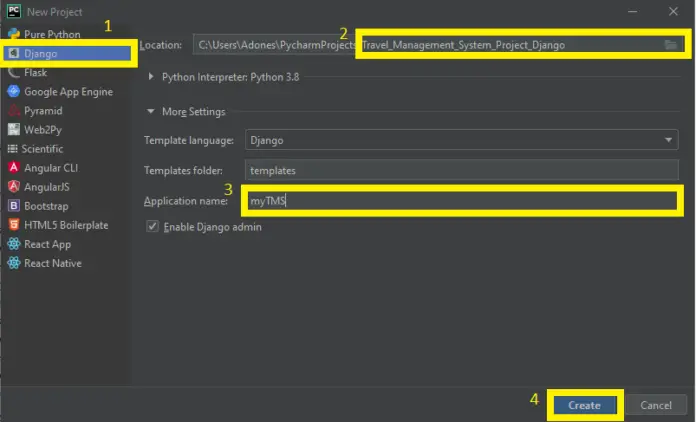Screen dimensions: 696x422
Task: Select the Pyramid project icon
Action: 13,110
